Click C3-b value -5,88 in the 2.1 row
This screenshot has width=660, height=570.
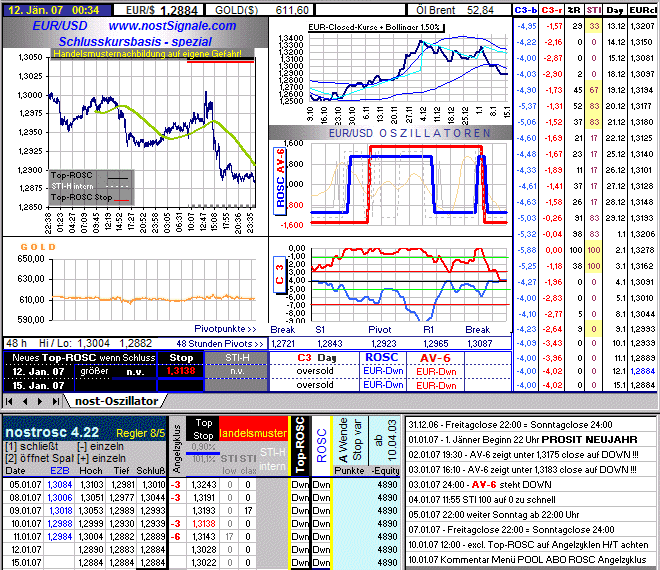pos(527,250)
